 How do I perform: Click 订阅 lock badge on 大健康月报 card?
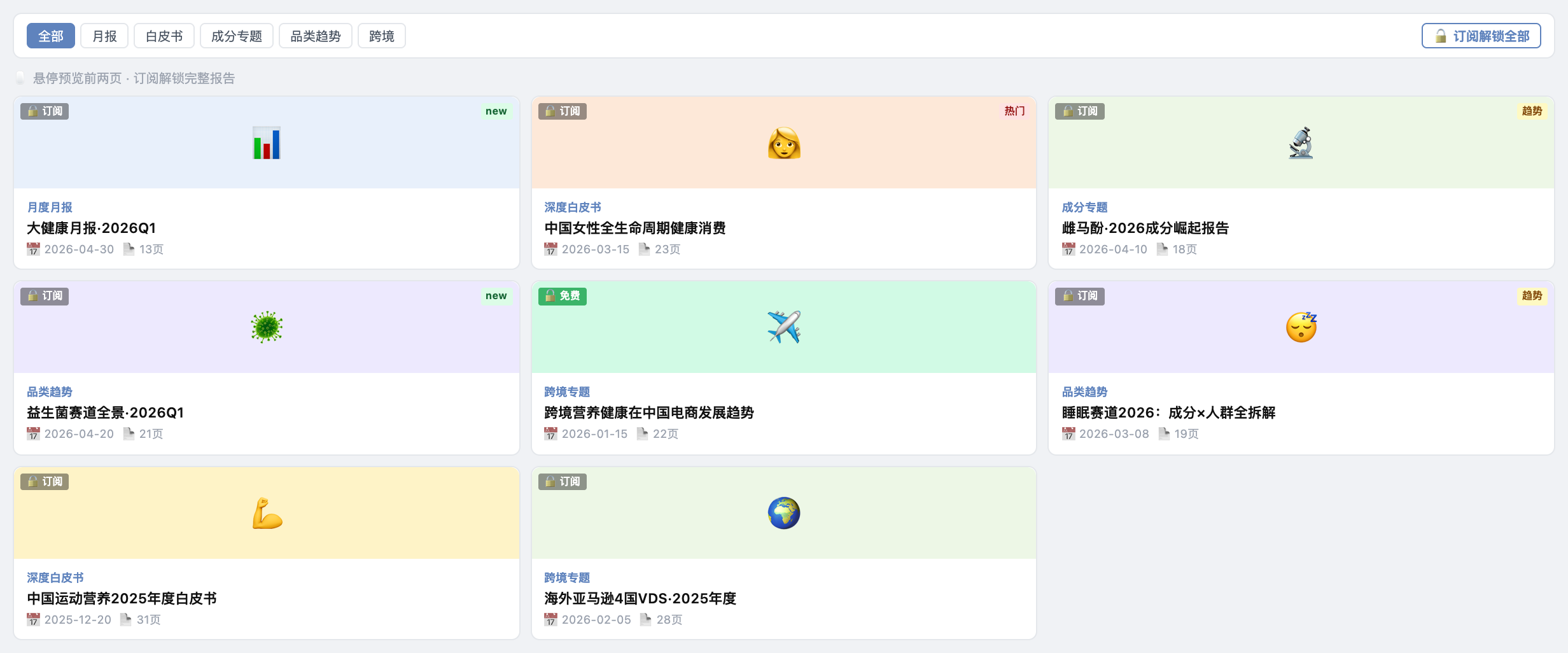pos(45,111)
